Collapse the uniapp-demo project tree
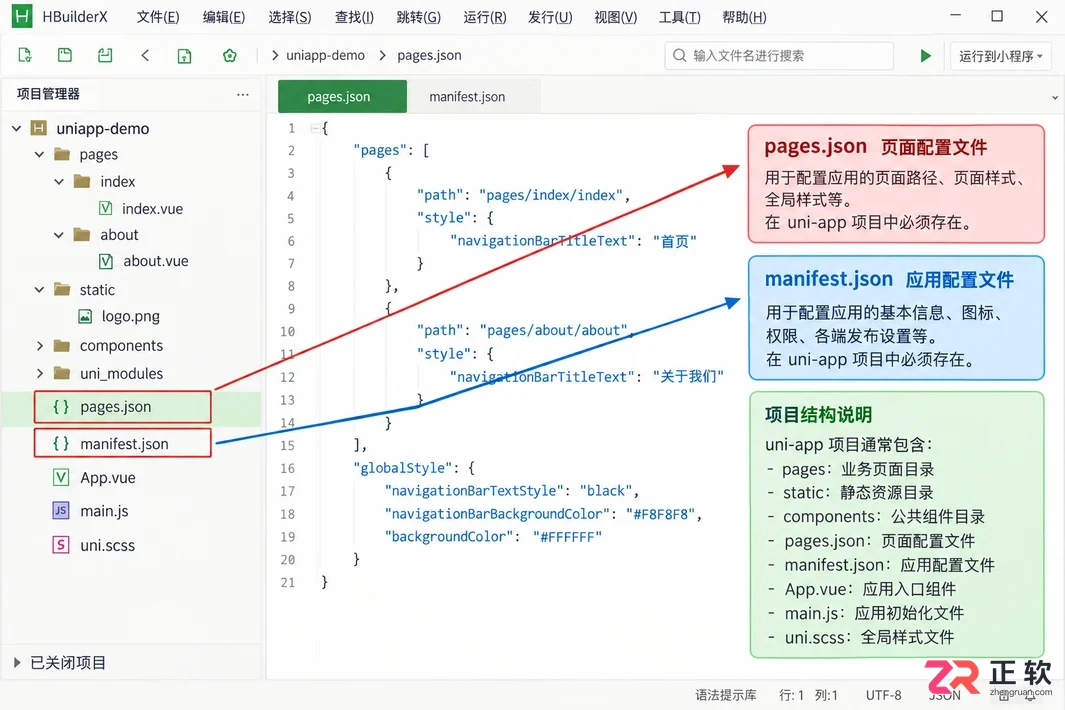 [16, 128]
